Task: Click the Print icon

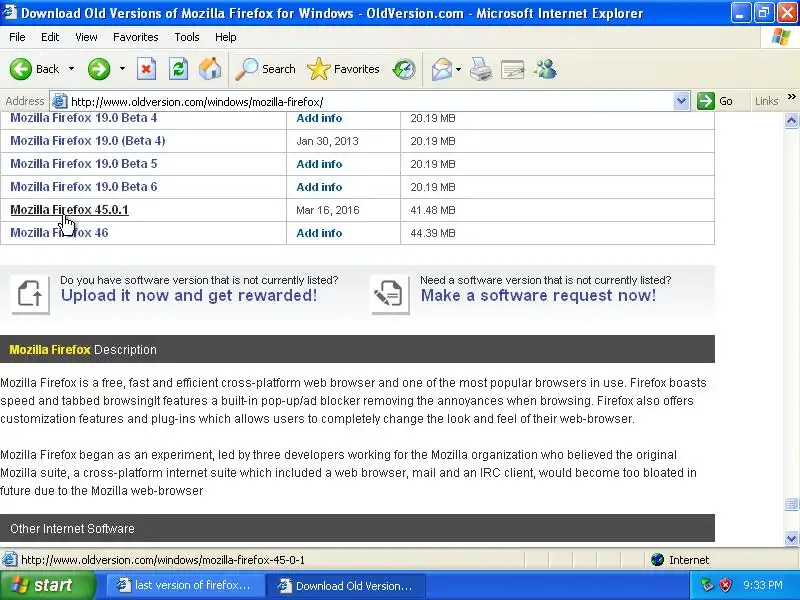Action: tap(481, 69)
